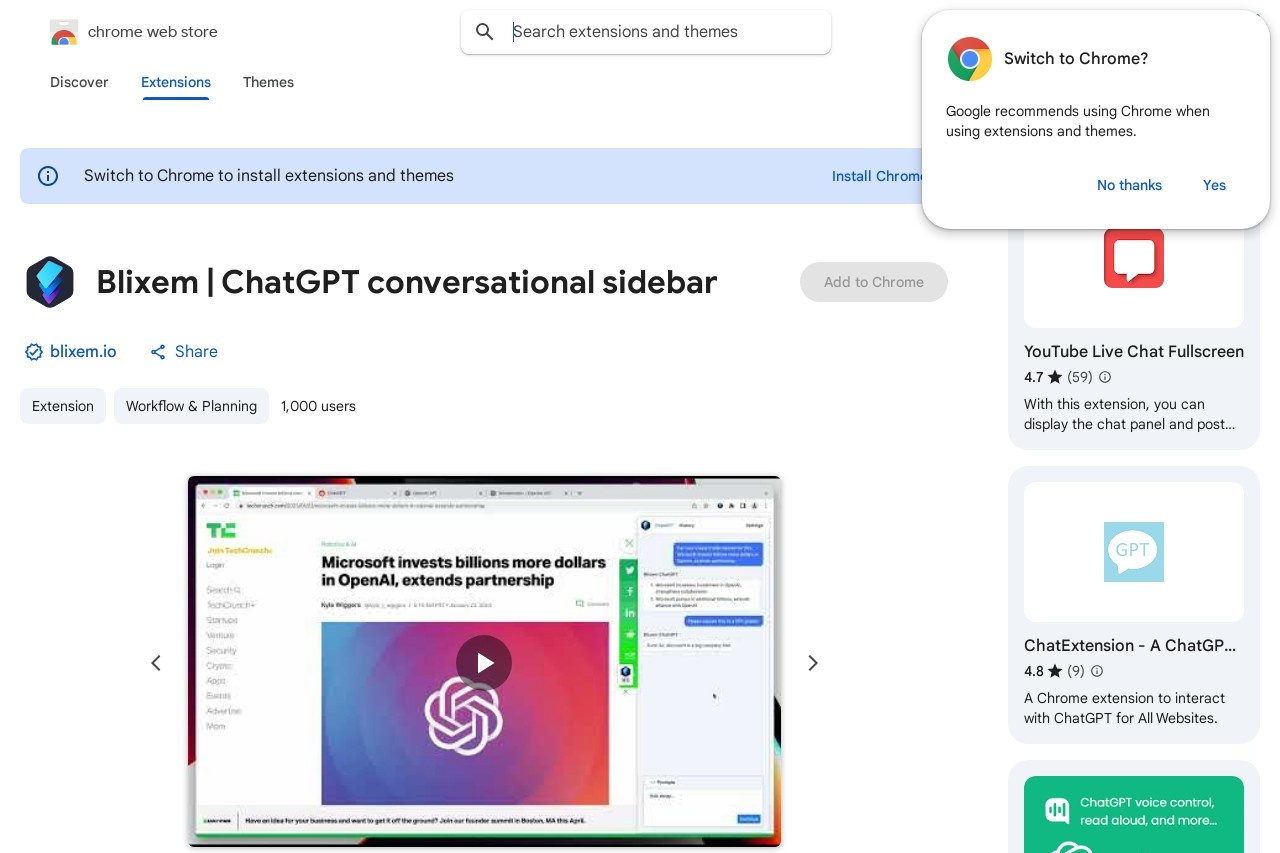Screen dimensions: 1280x853
Task: Click the 'Switch to Chrome?' popup heading
Action: 1076,59
